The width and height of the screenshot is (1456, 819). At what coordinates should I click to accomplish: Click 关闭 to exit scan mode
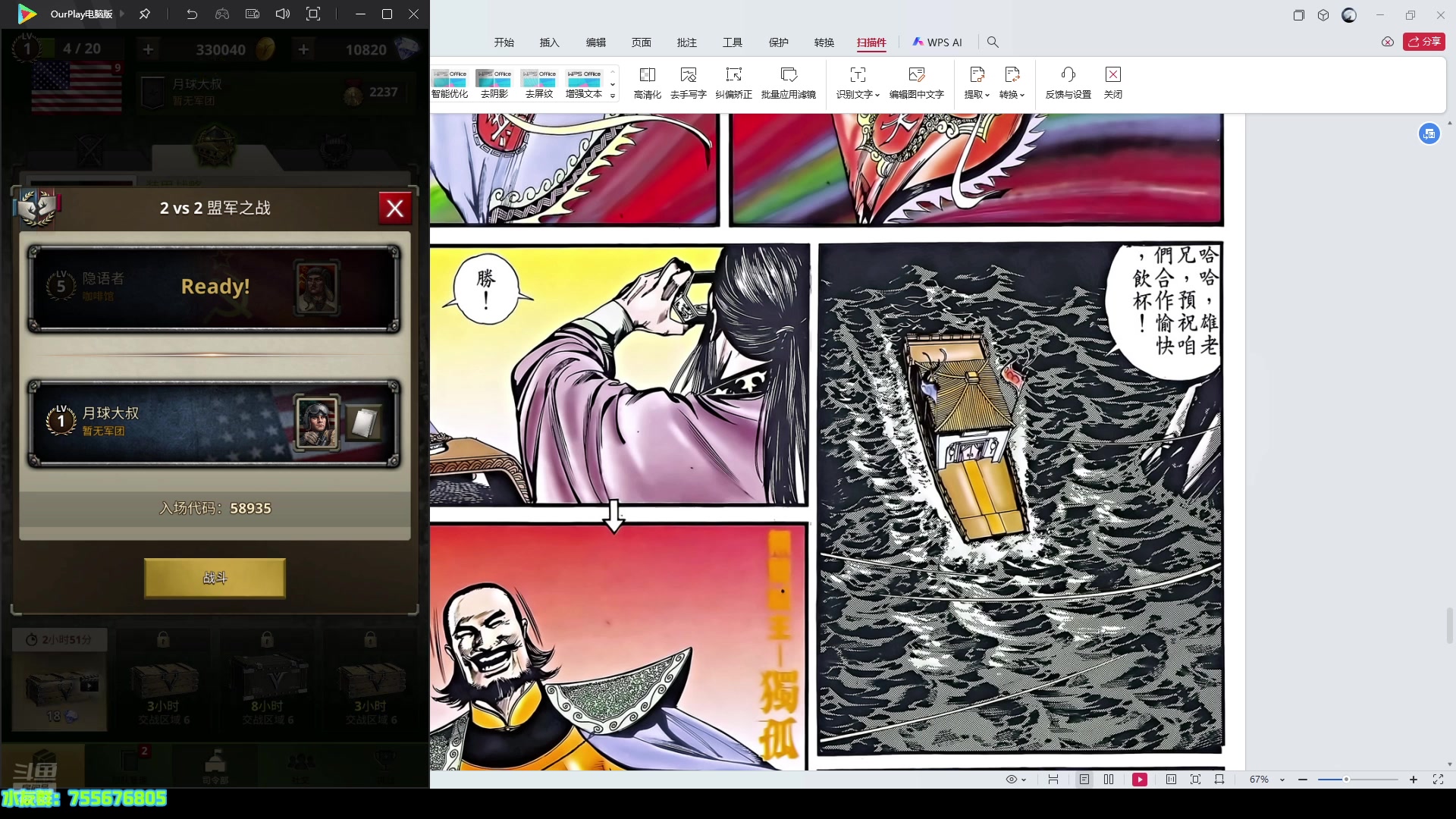coord(1113,83)
